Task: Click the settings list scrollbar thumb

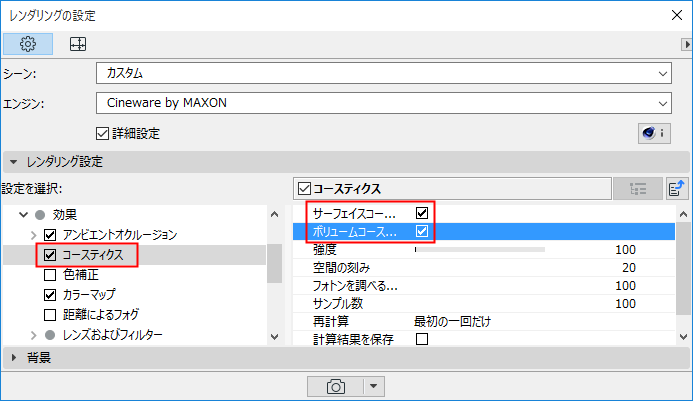Action: 683,268
